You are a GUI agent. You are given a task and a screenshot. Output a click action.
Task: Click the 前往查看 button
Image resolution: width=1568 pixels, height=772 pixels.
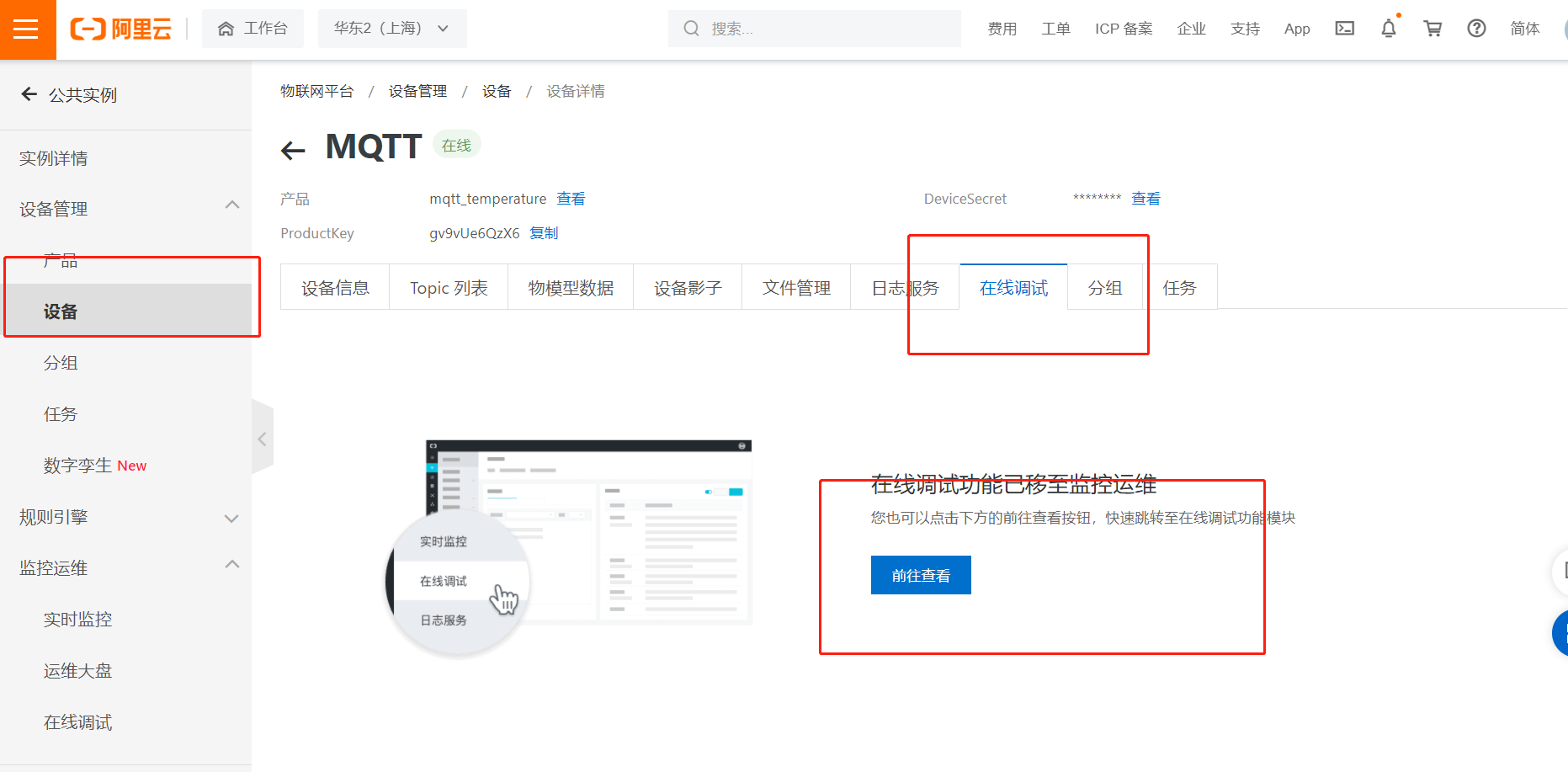coord(921,575)
